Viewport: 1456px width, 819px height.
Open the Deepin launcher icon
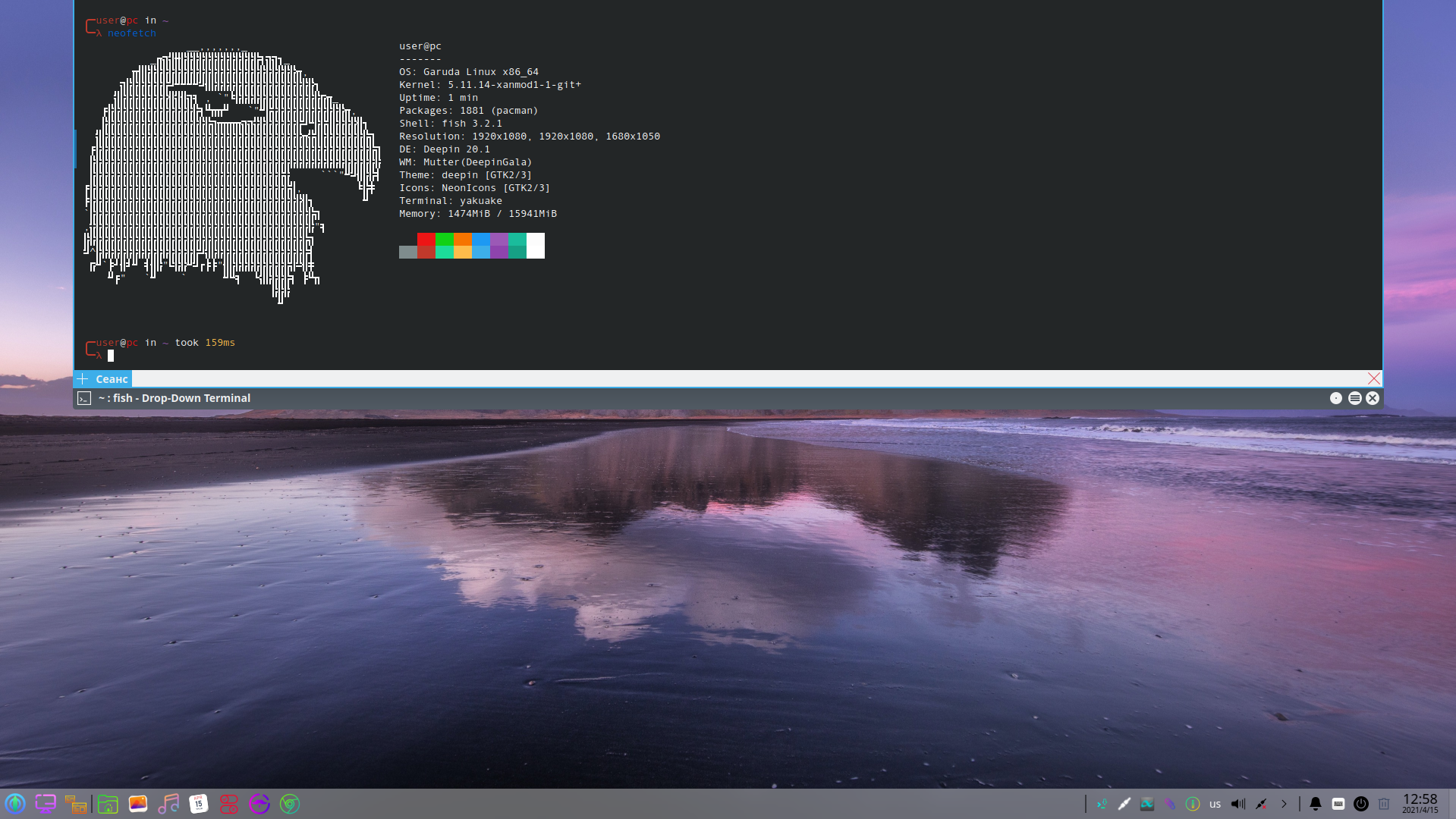click(x=15, y=804)
